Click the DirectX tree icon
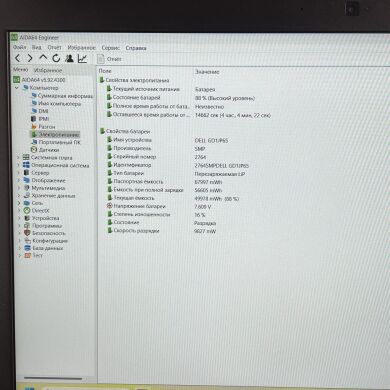Image resolution: width=390 pixels, height=390 pixels. click(x=27, y=210)
